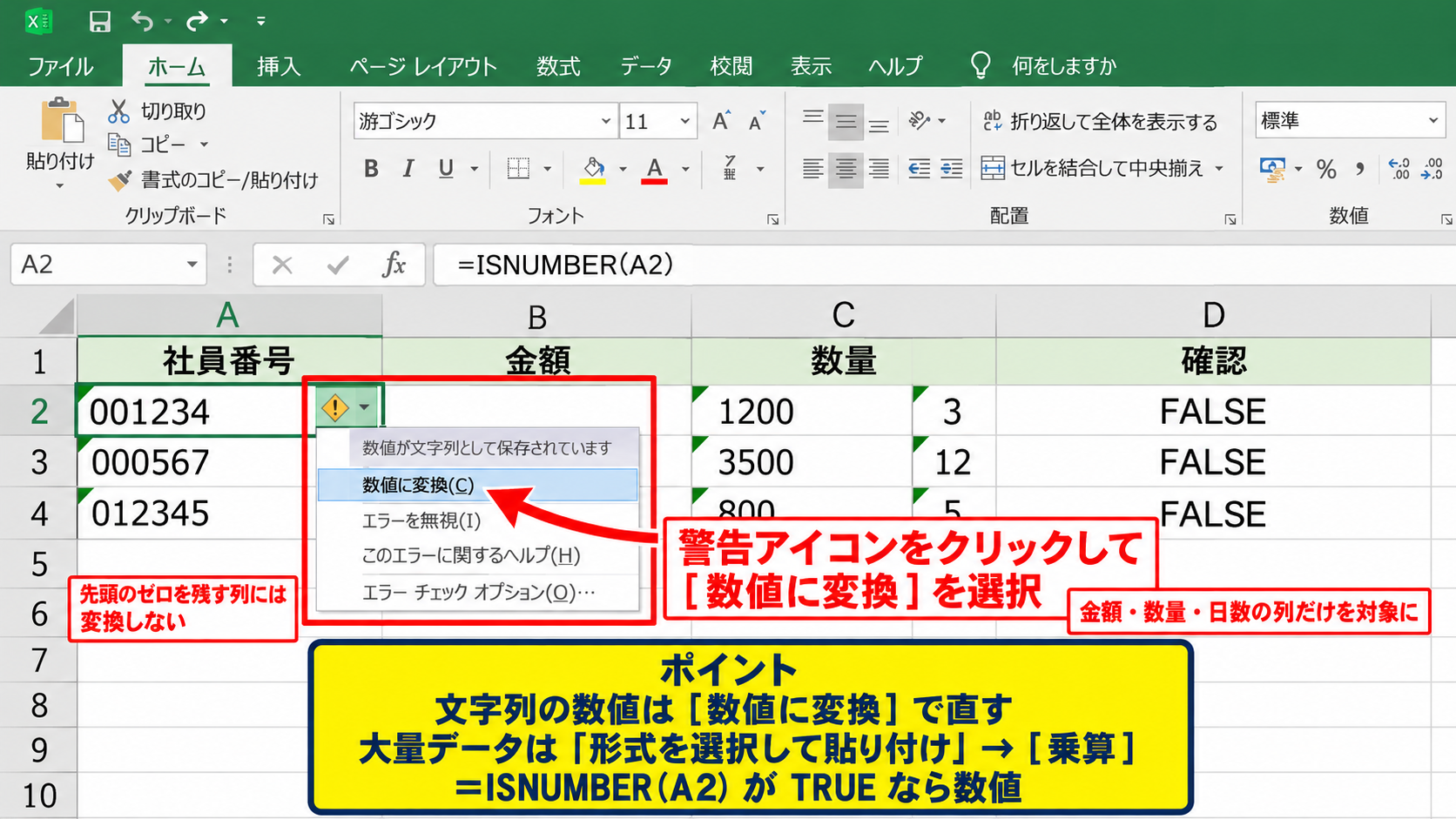Expand the paste options arrow under 貼り付け
The width and height of the screenshot is (1456, 819).
pos(60,185)
